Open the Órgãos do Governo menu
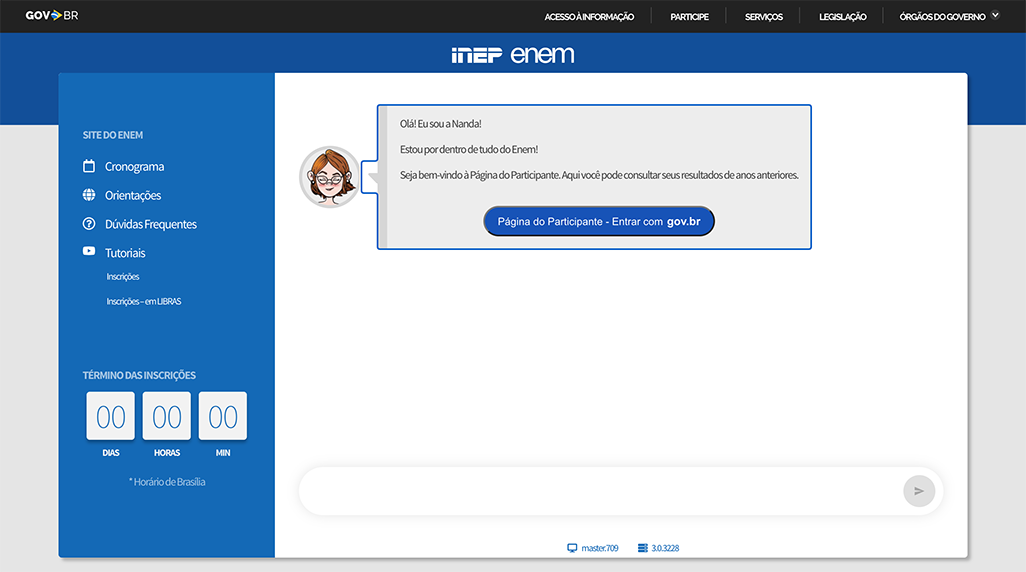The image size is (1026, 572). tap(942, 16)
